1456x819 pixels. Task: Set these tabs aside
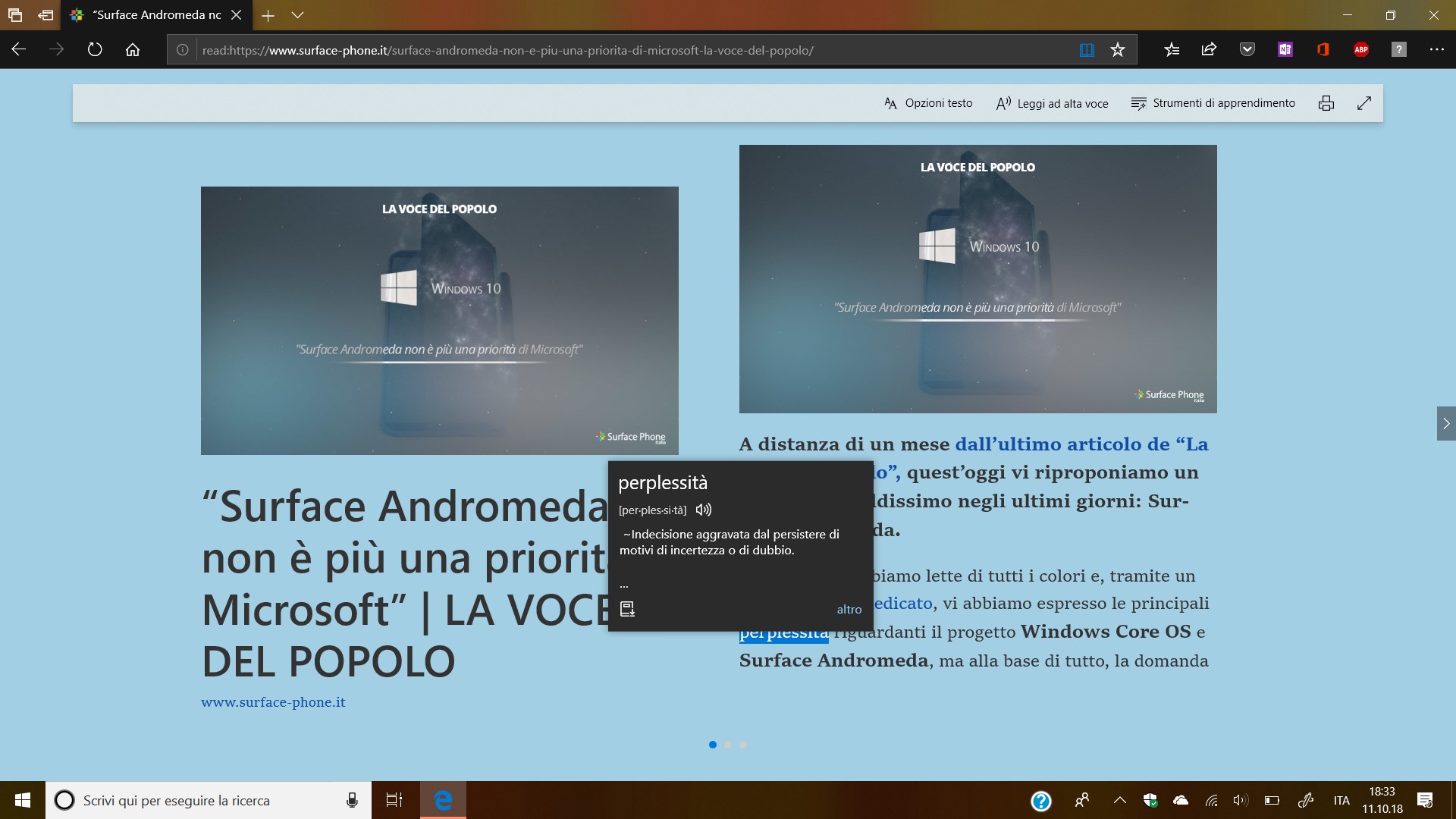coord(45,15)
